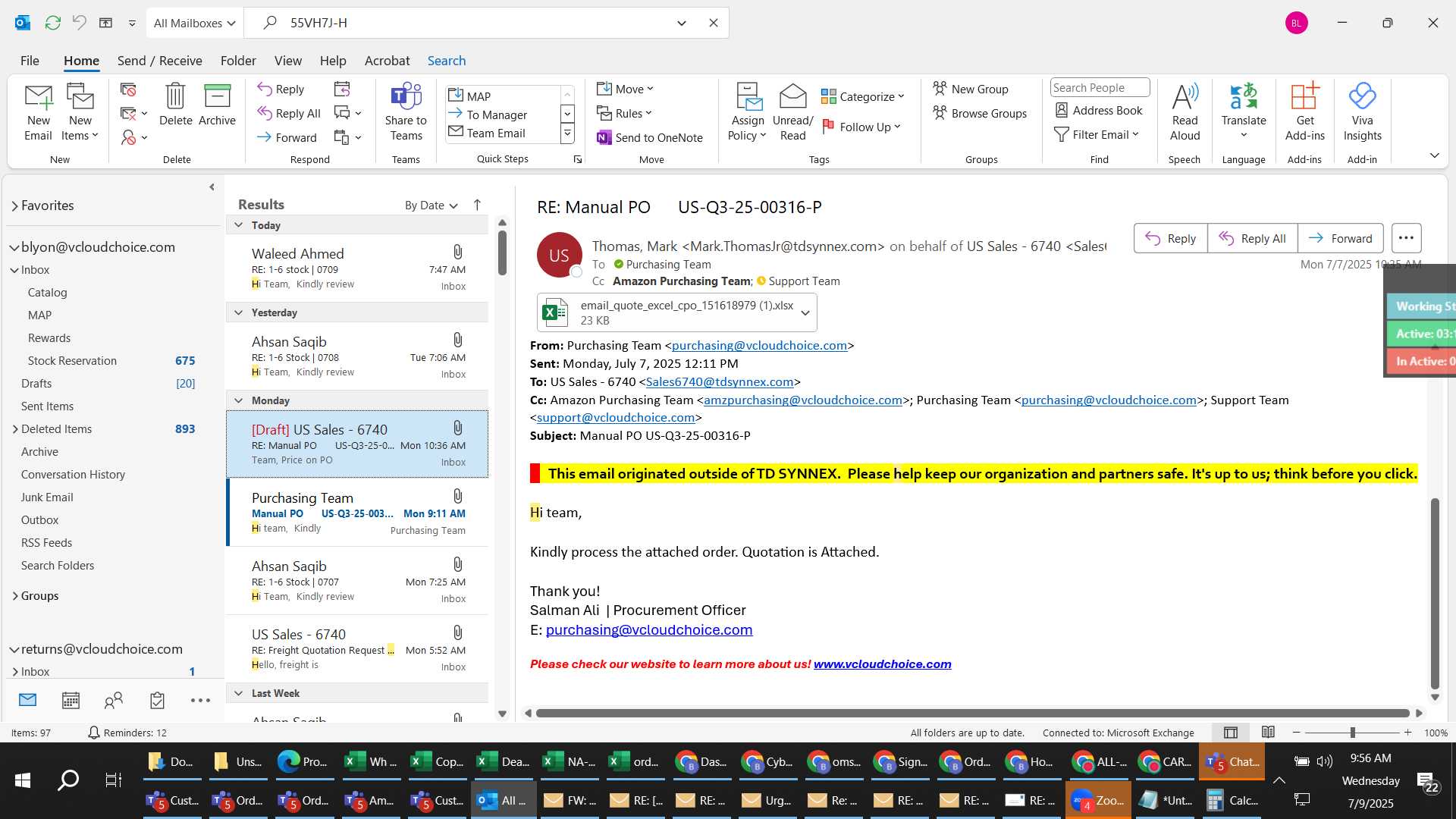Open All Mailboxes scope dropdown
The image size is (1456, 819).
[x=194, y=23]
